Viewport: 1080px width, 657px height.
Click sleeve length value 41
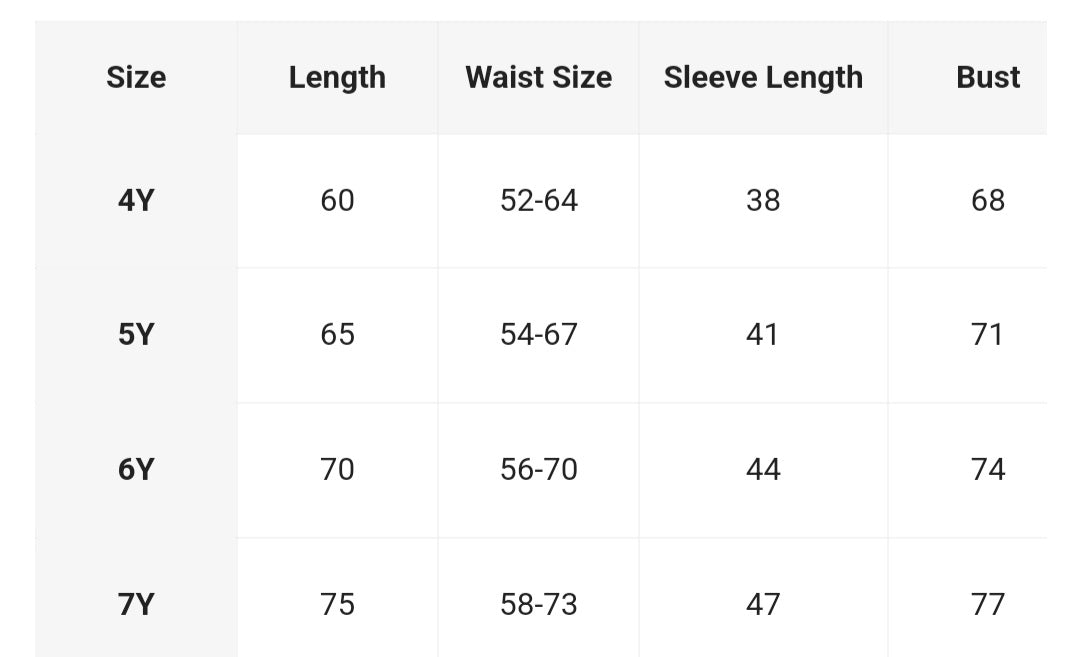tap(763, 334)
